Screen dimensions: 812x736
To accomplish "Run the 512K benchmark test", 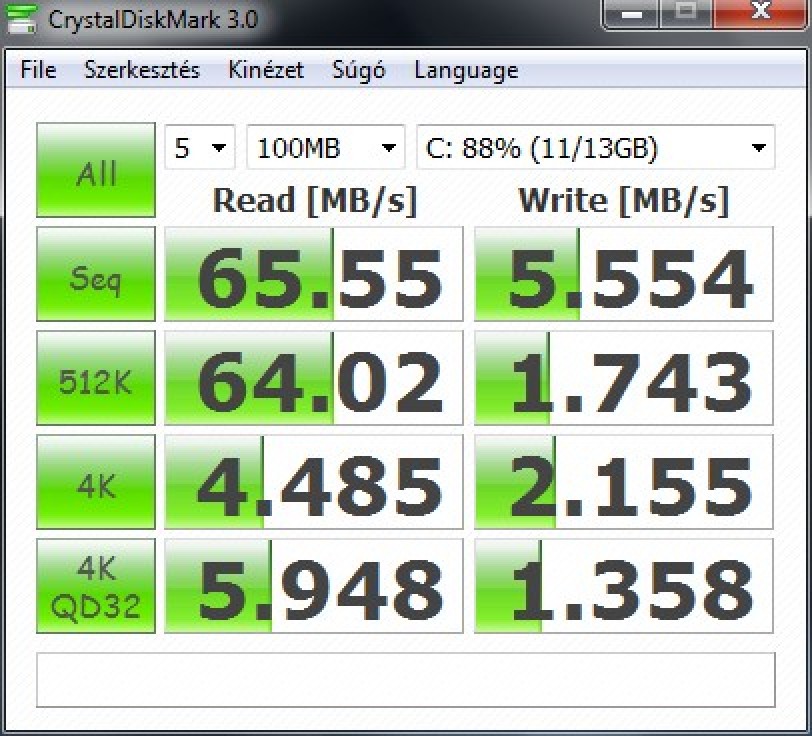I will click(x=96, y=378).
